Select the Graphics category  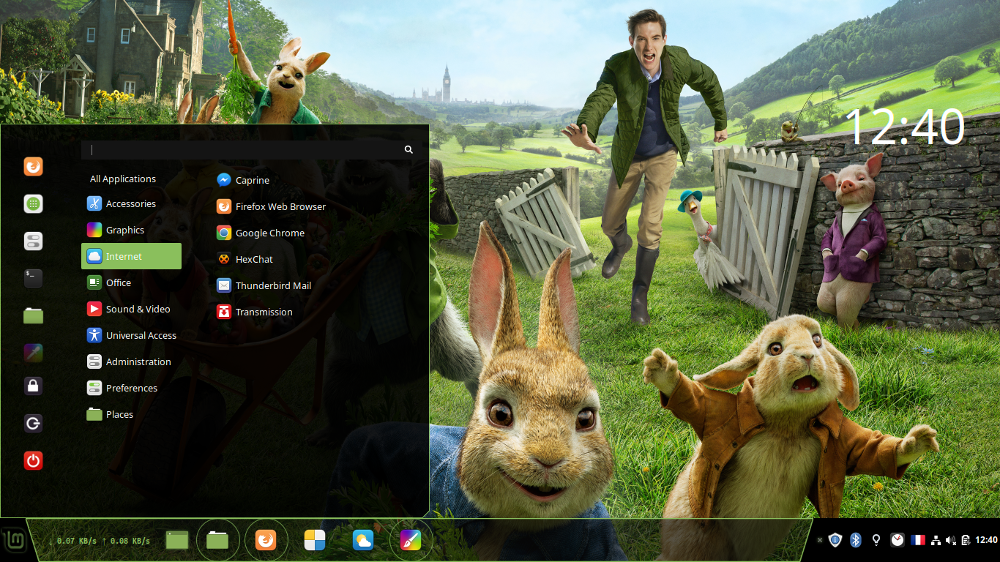131,230
